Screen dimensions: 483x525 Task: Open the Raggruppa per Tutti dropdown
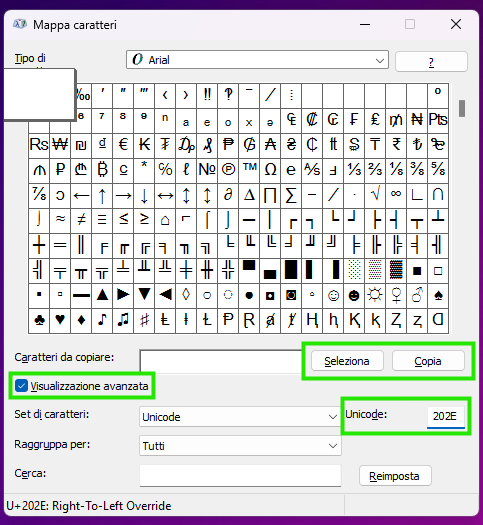coord(240,446)
